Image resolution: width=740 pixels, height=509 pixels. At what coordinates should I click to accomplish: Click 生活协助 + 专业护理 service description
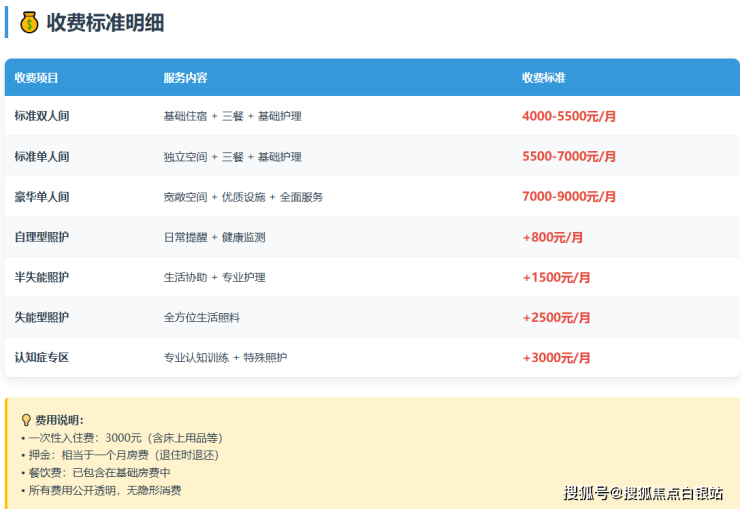point(214,277)
